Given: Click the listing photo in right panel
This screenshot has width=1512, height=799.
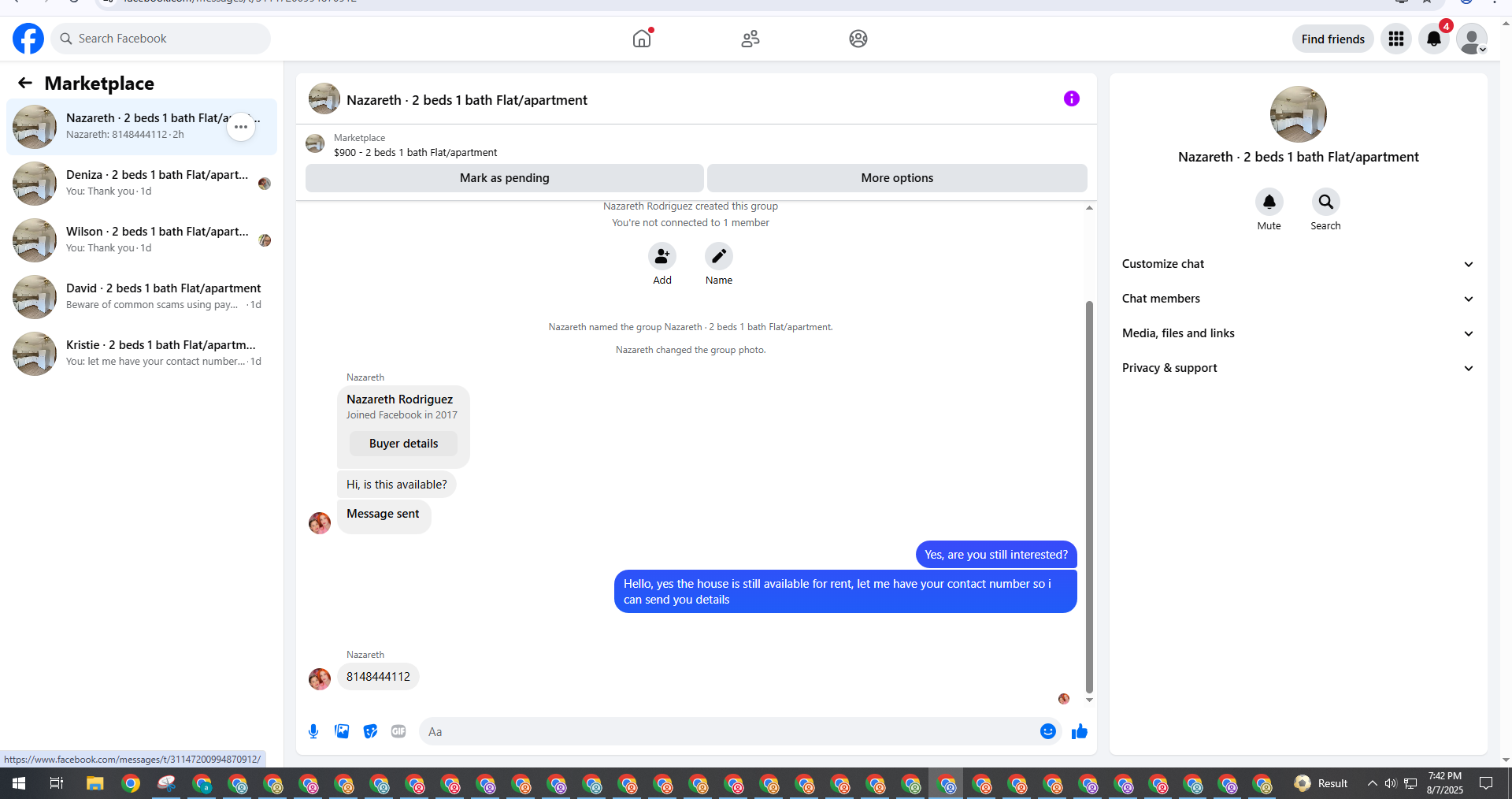Looking at the screenshot, I should click(1299, 114).
